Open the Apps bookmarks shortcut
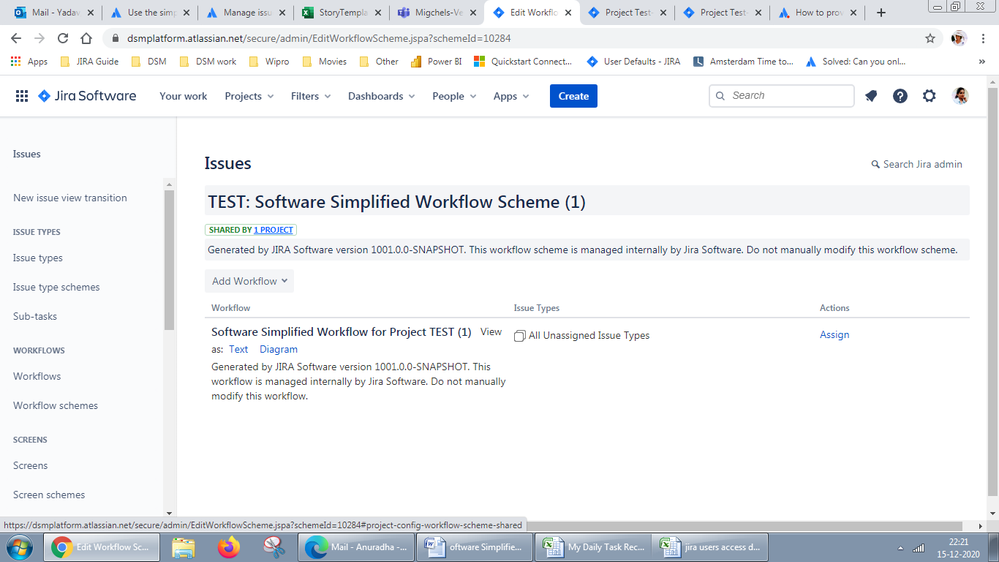Viewport: 999px width, 562px height. [x=29, y=61]
